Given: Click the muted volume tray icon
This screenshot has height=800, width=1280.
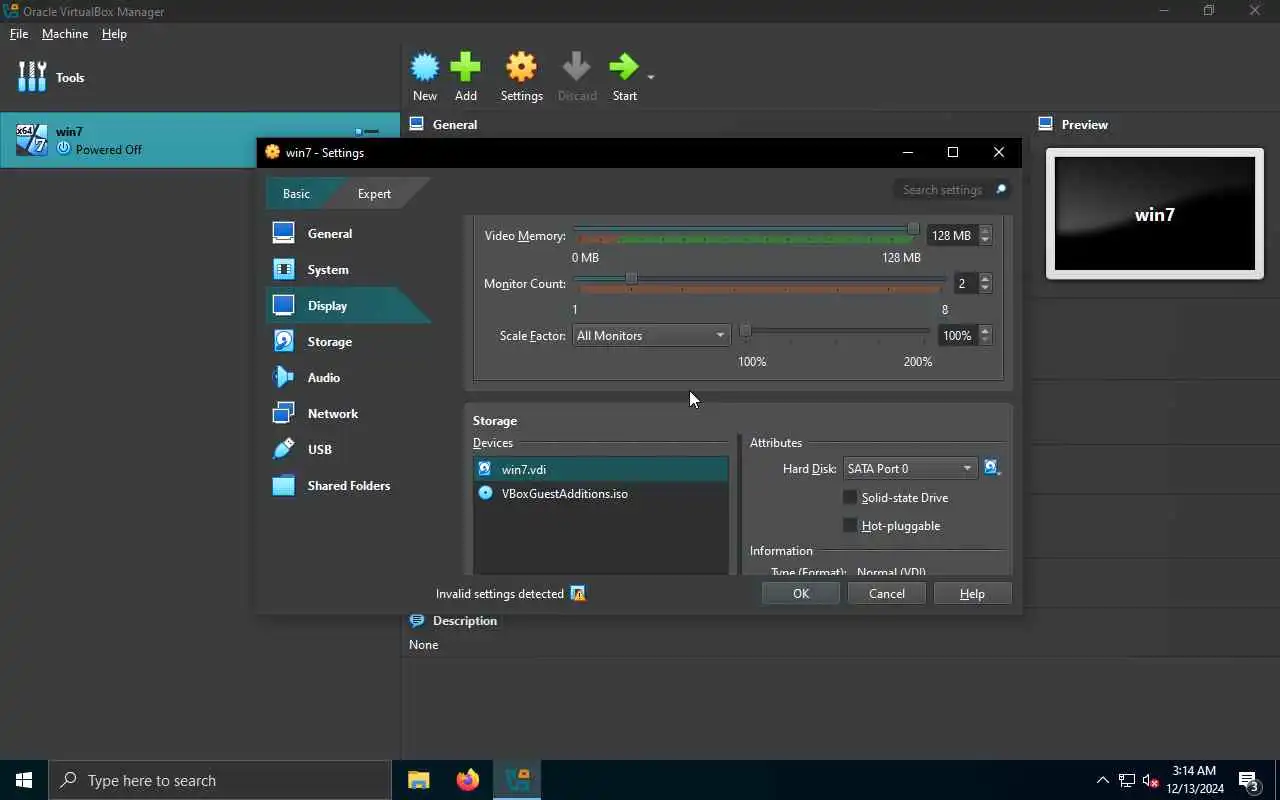Looking at the screenshot, I should [x=1151, y=780].
